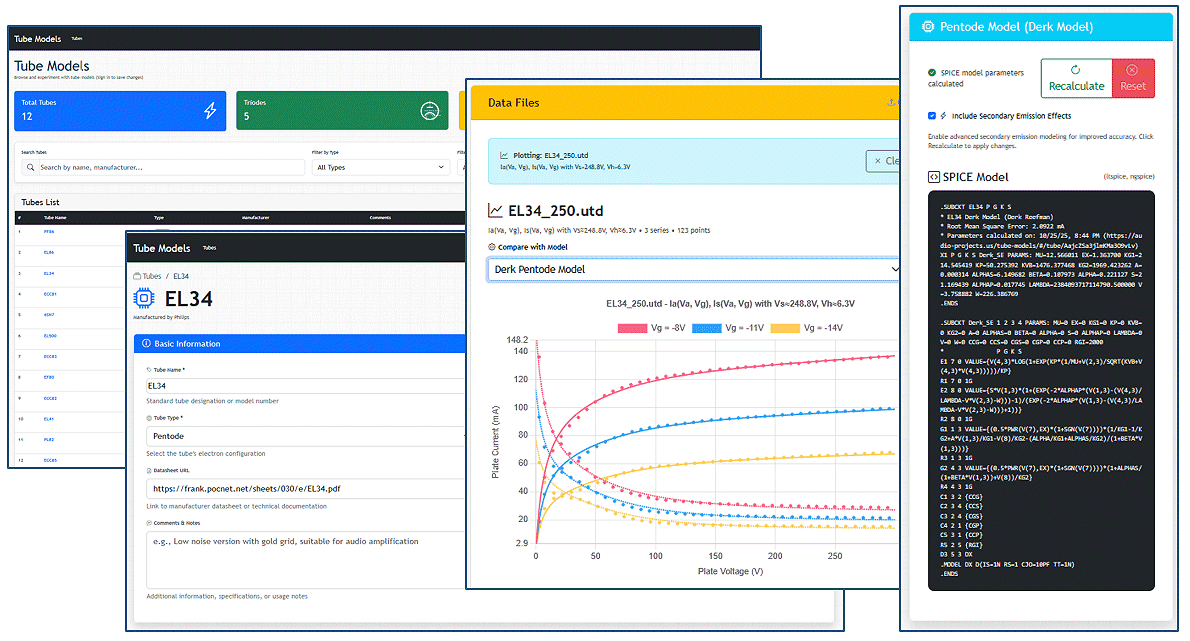
Task: Click the chart icon next to EL34_250.utd title
Action: pos(495,211)
